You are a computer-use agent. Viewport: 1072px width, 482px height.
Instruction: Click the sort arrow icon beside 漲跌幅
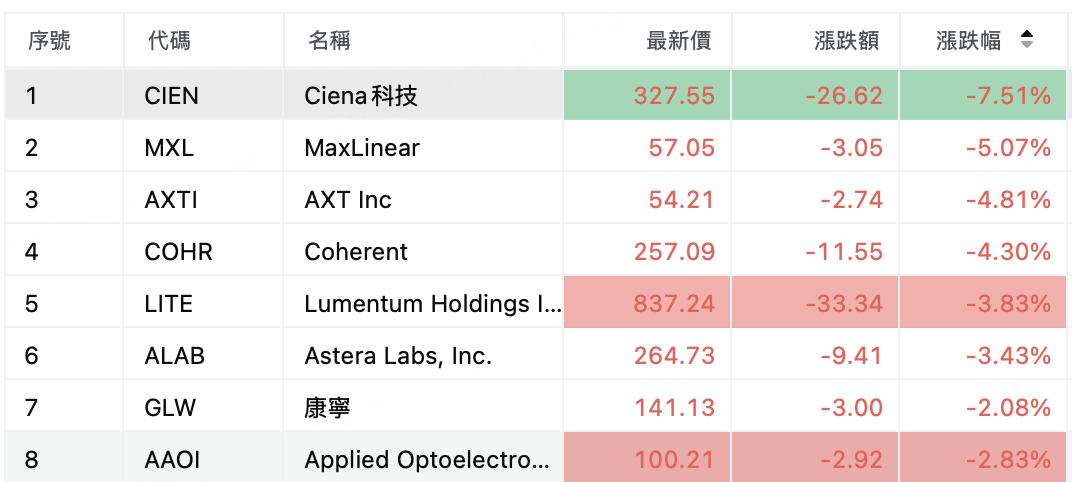pos(1026,40)
